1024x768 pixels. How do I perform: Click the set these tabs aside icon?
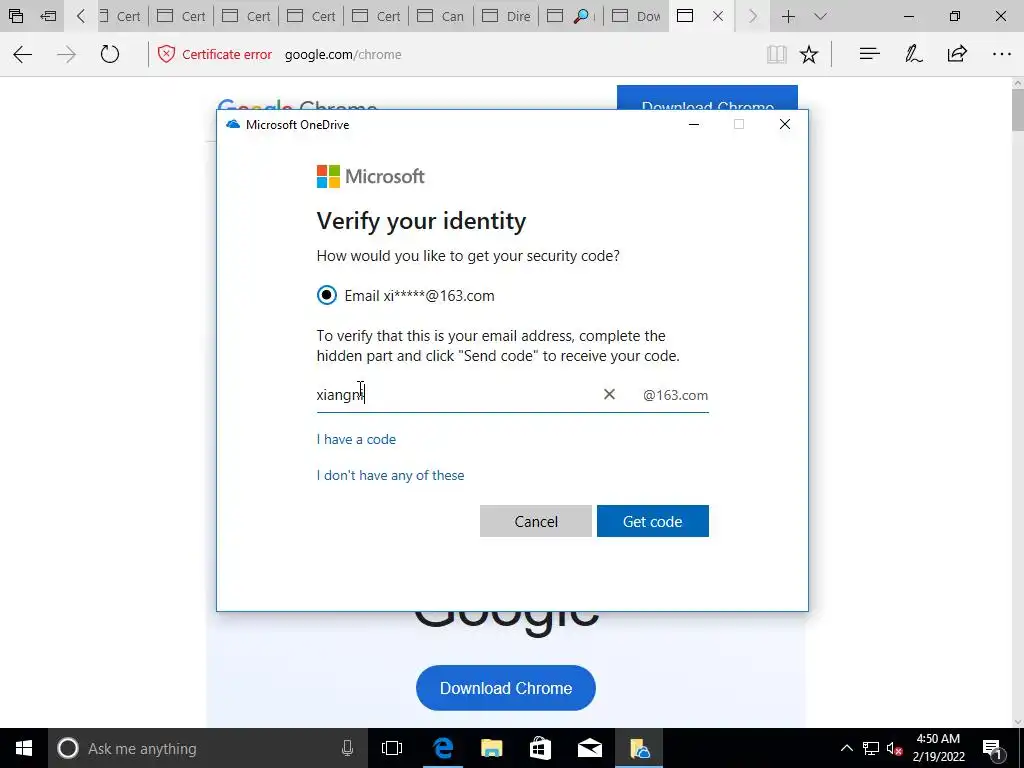[x=48, y=16]
